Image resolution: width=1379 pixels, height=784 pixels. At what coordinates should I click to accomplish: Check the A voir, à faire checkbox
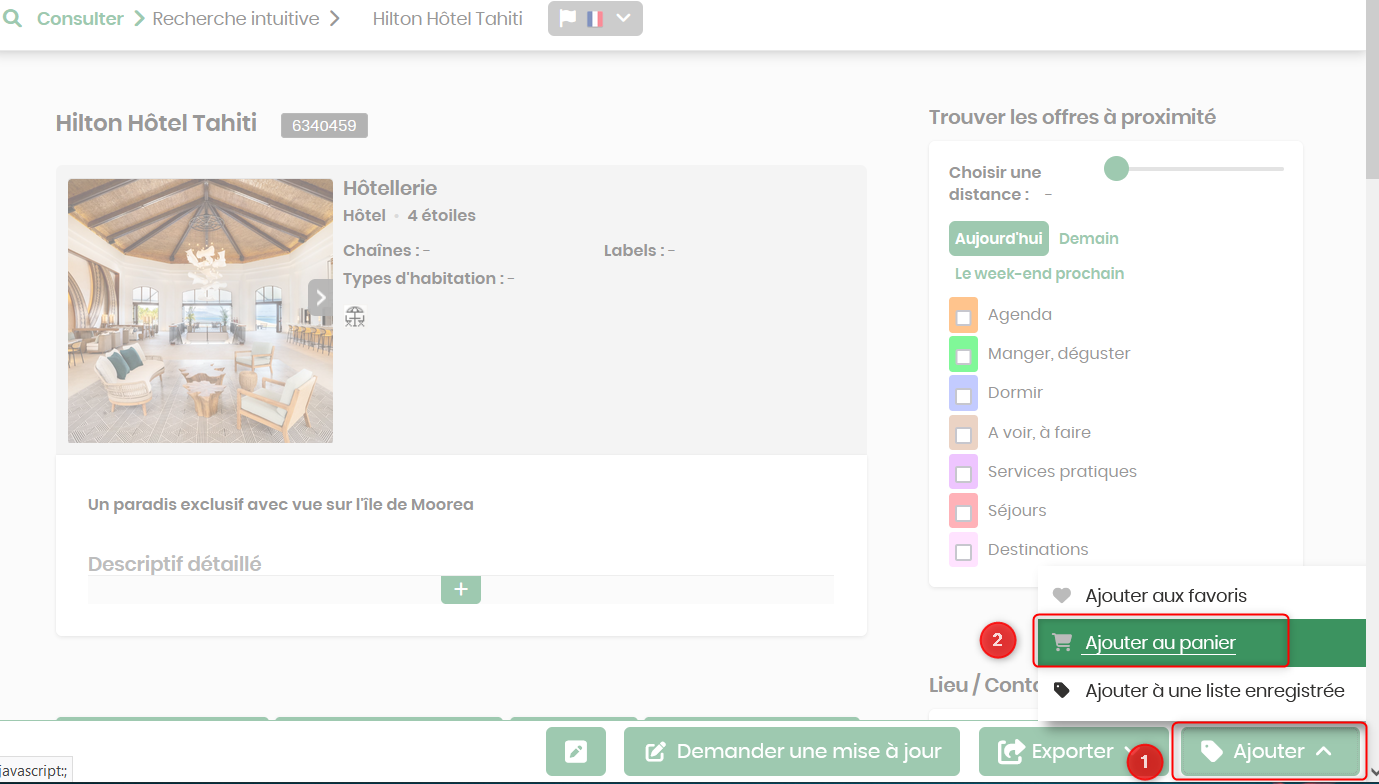[963, 435]
